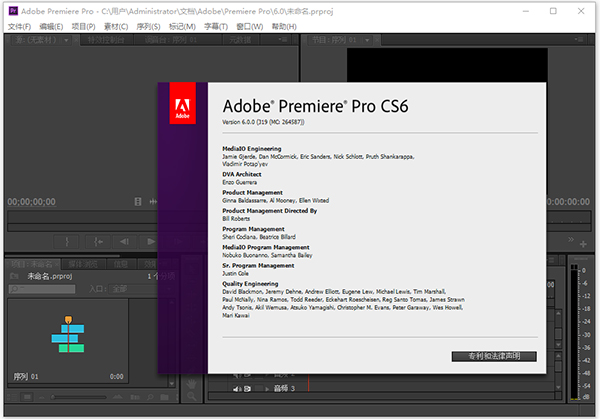Expand audio track 3 disclosure triangle
Viewport: 600px width, 419px height.
pos(265,387)
